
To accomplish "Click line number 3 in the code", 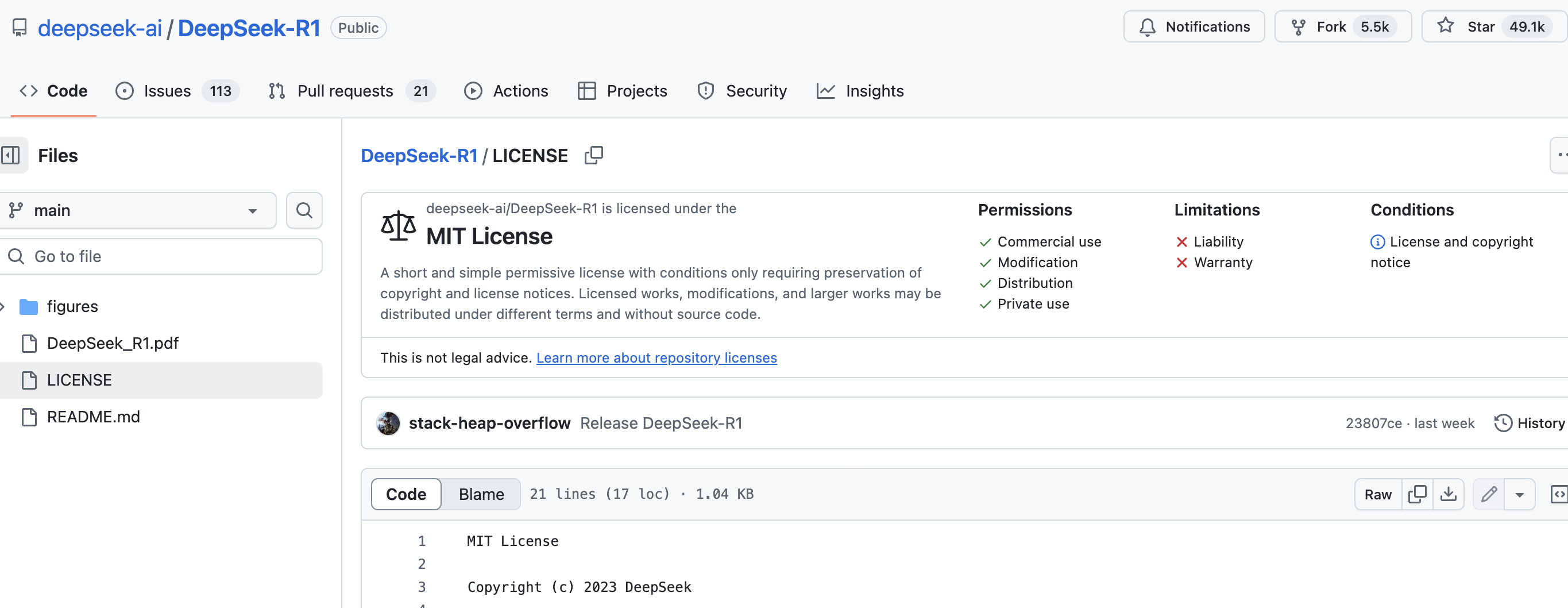I will 421,587.
